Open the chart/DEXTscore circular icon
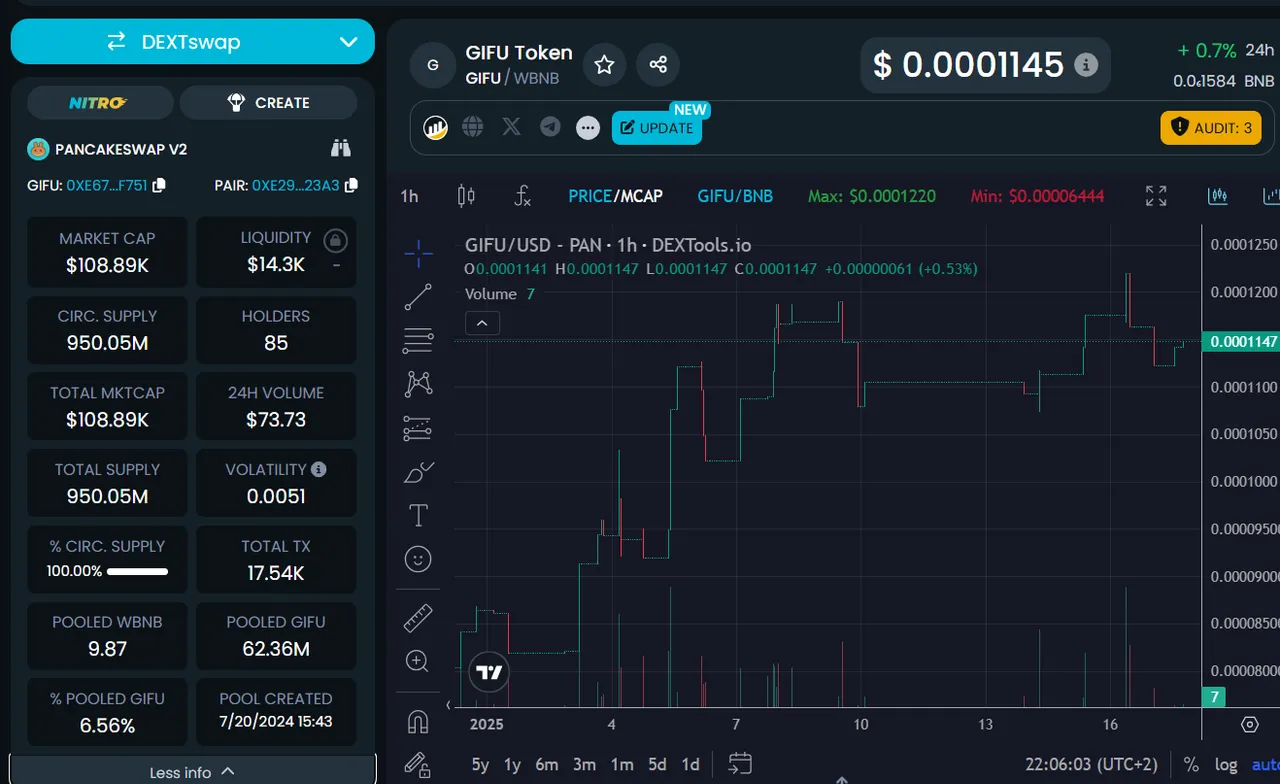Screen dimensions: 1280x784 (x=435, y=127)
